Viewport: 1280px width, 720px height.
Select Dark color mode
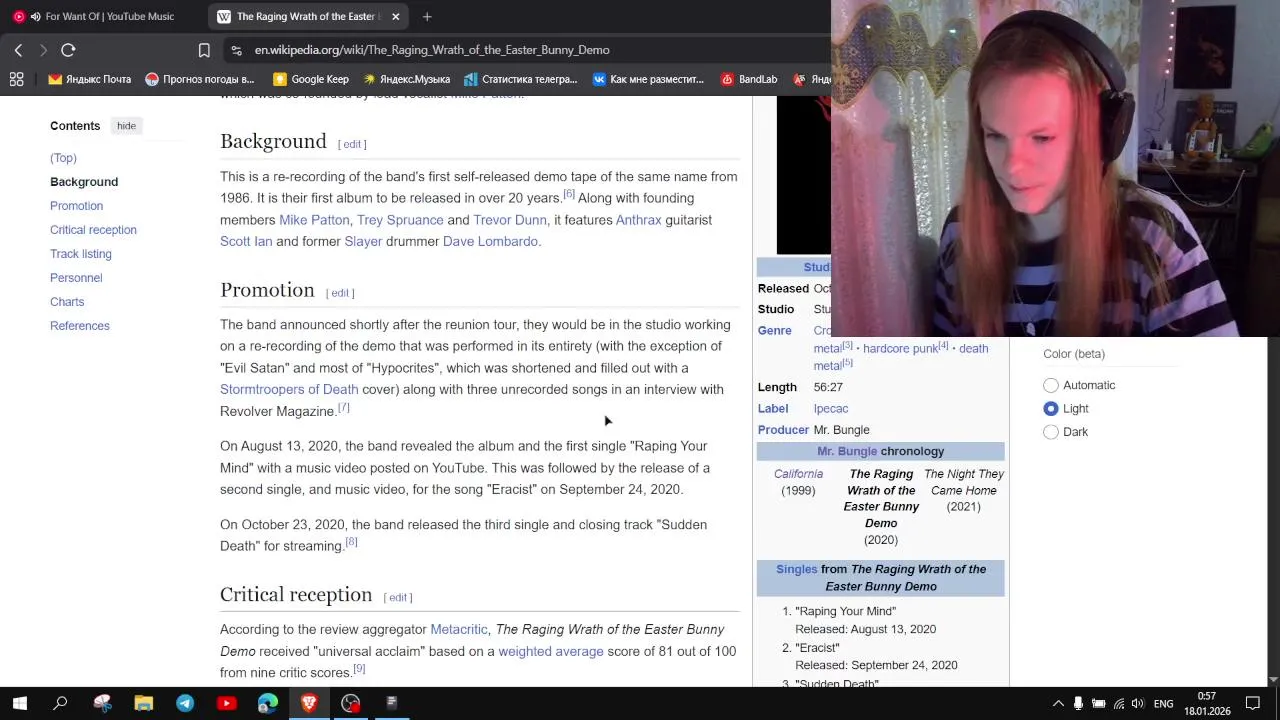pyautogui.click(x=1051, y=432)
